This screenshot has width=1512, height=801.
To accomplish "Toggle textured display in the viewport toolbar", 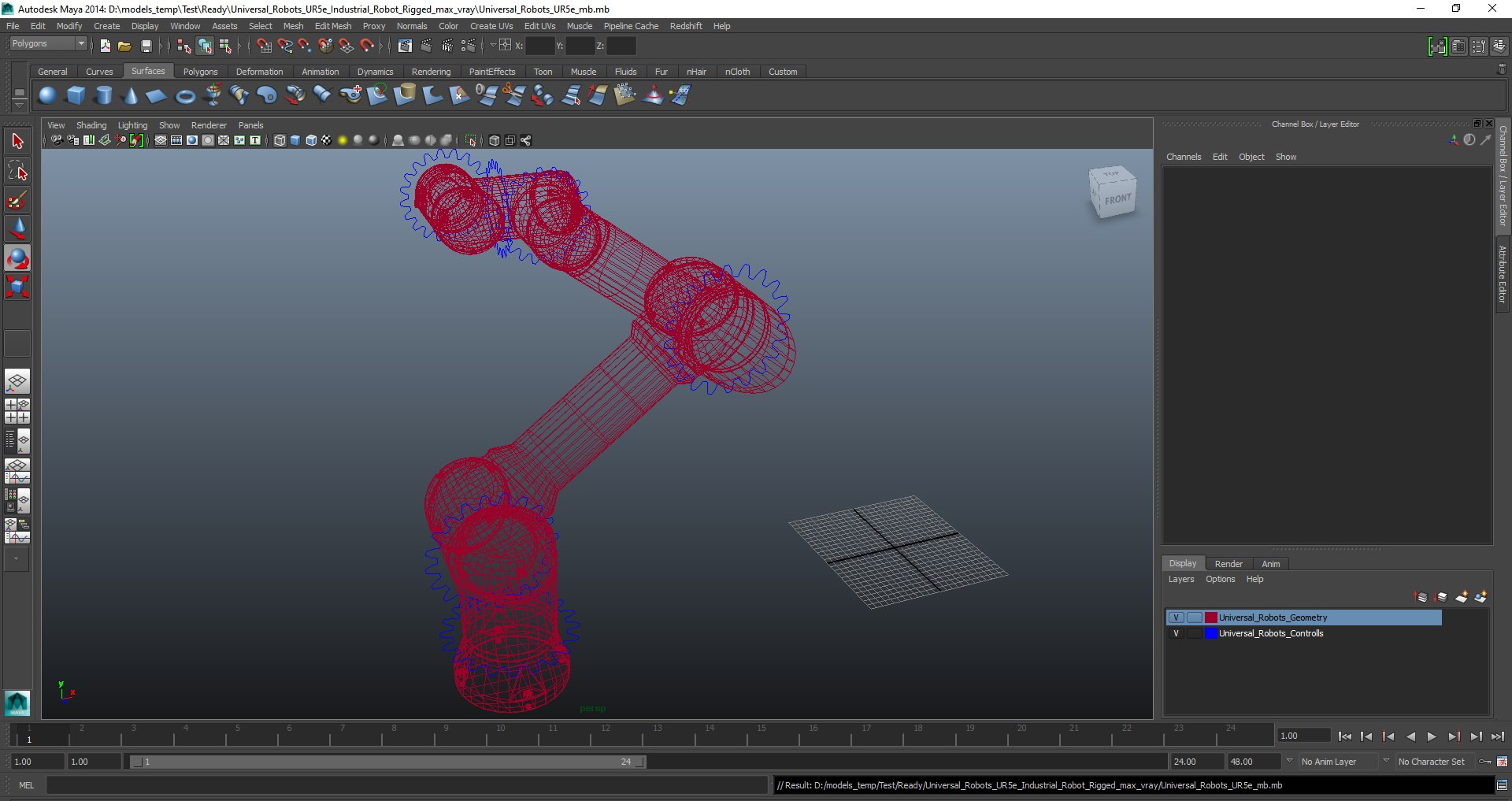I will pyautogui.click(x=326, y=140).
